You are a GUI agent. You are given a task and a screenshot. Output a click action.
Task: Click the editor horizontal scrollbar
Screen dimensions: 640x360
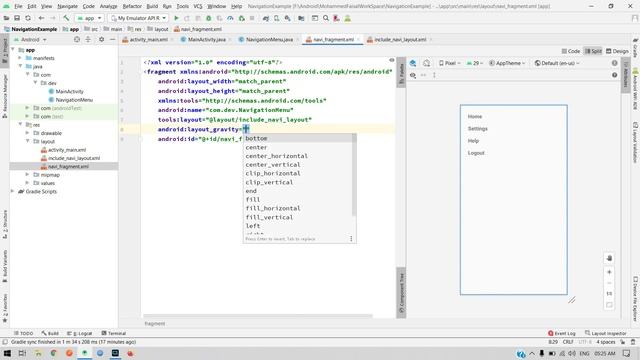tap(258, 316)
